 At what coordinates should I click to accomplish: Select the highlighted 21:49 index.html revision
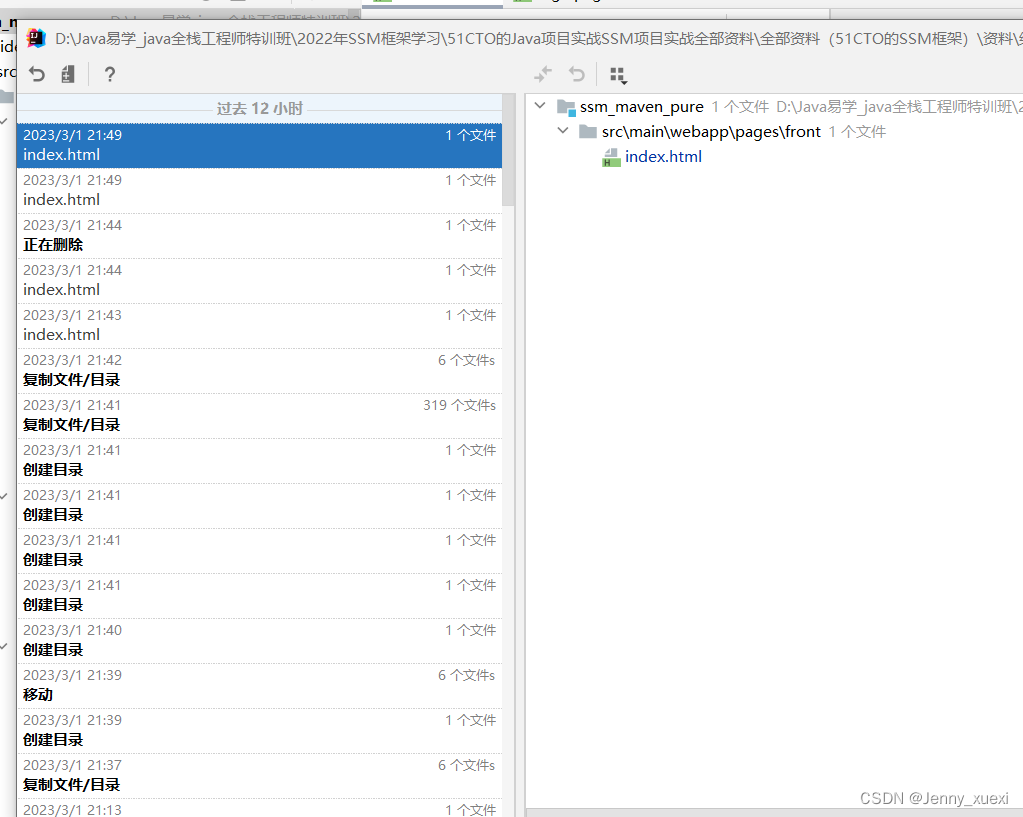(260, 146)
